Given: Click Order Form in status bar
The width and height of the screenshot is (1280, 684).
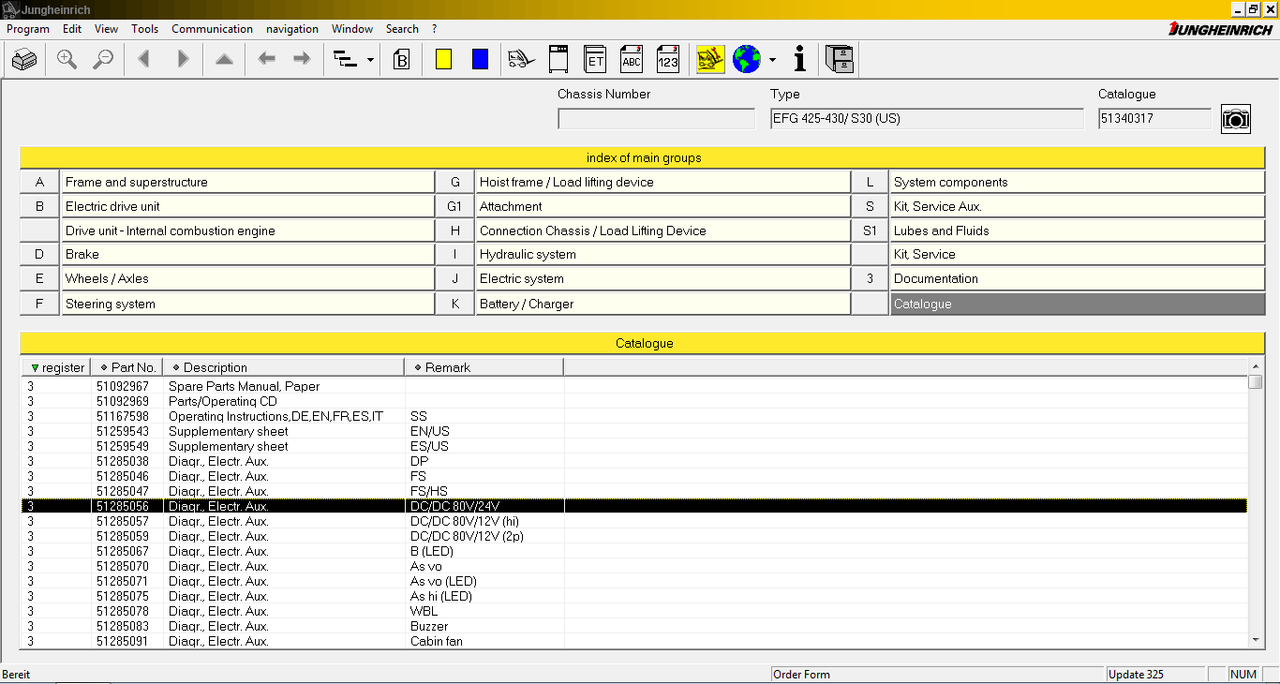Looking at the screenshot, I should (x=802, y=674).
